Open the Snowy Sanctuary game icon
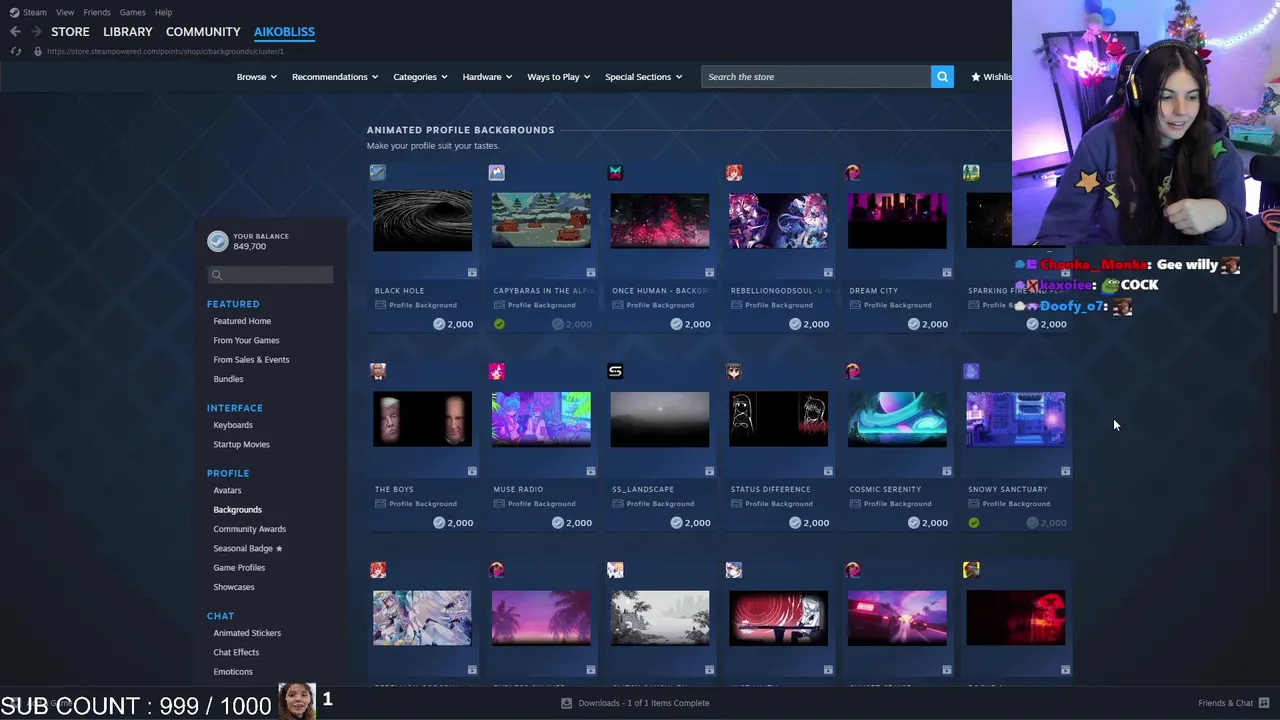The width and height of the screenshot is (1280, 720). coord(971,372)
